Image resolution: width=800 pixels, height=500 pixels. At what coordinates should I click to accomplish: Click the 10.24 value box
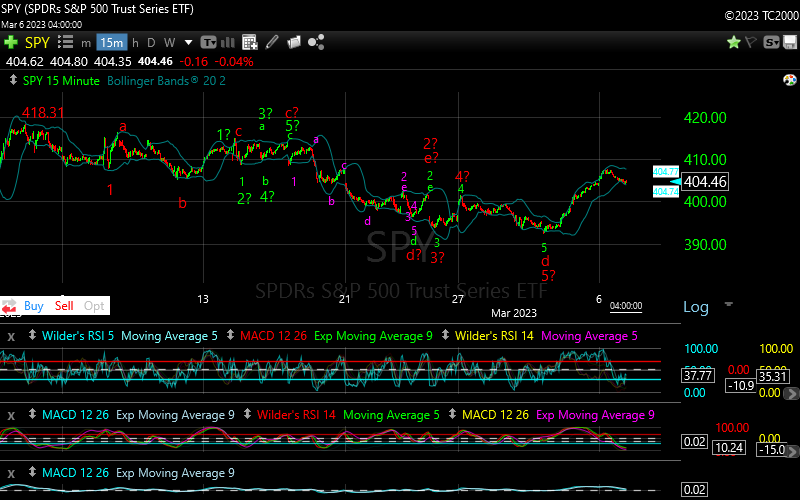729,448
